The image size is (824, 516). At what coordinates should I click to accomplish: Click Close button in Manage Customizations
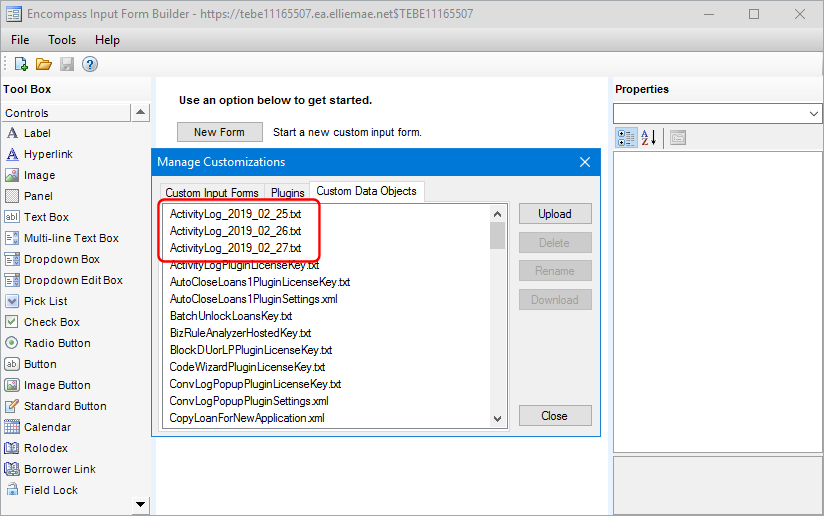coord(555,416)
